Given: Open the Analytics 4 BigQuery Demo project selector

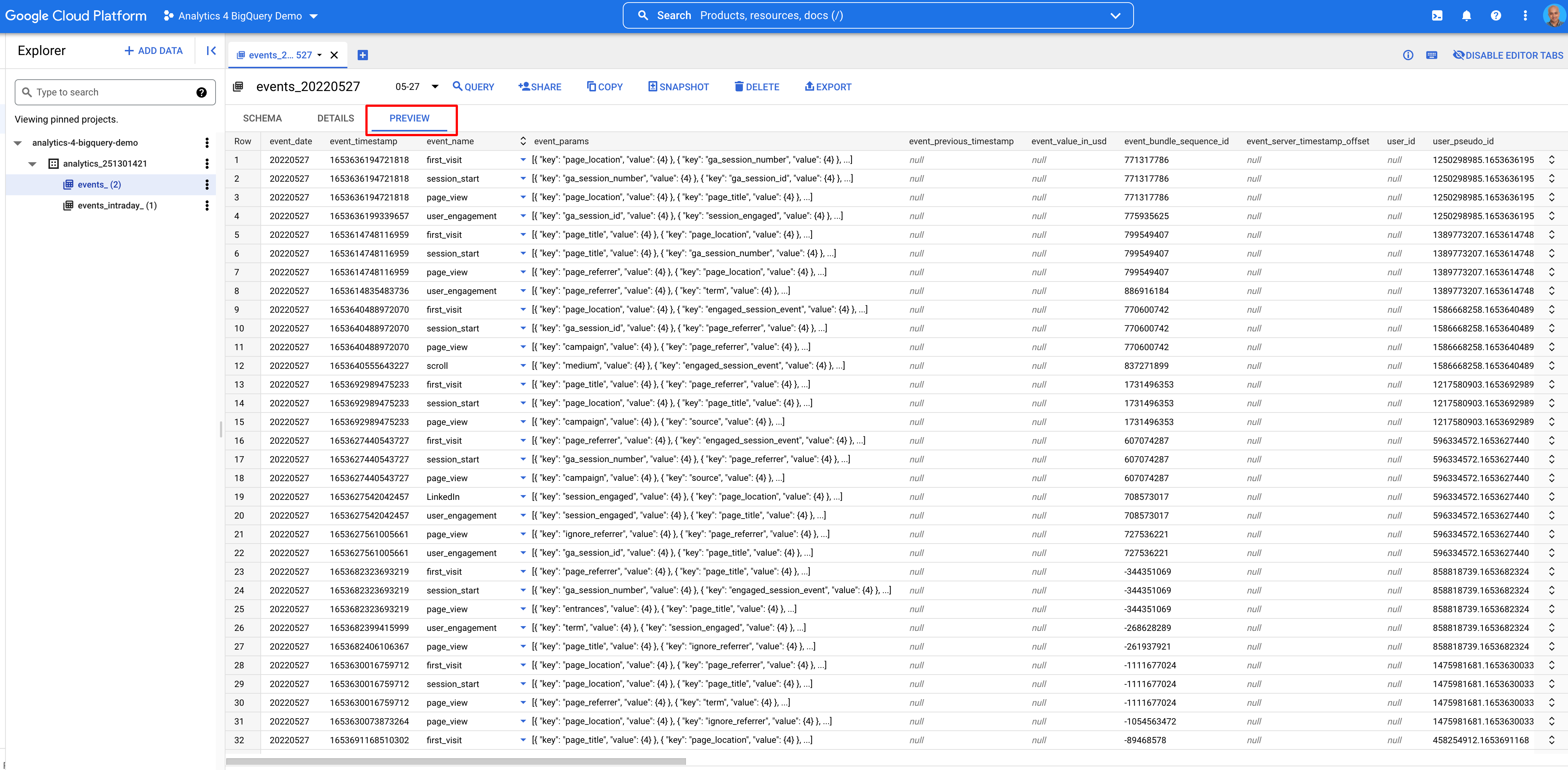Looking at the screenshot, I should coord(241,17).
